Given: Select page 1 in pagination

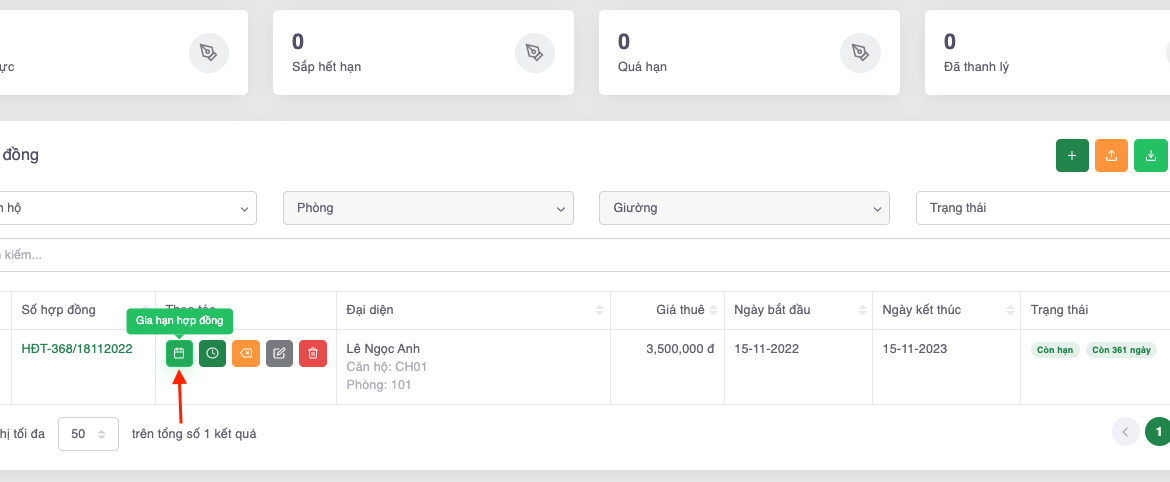Looking at the screenshot, I should coord(1158,432).
